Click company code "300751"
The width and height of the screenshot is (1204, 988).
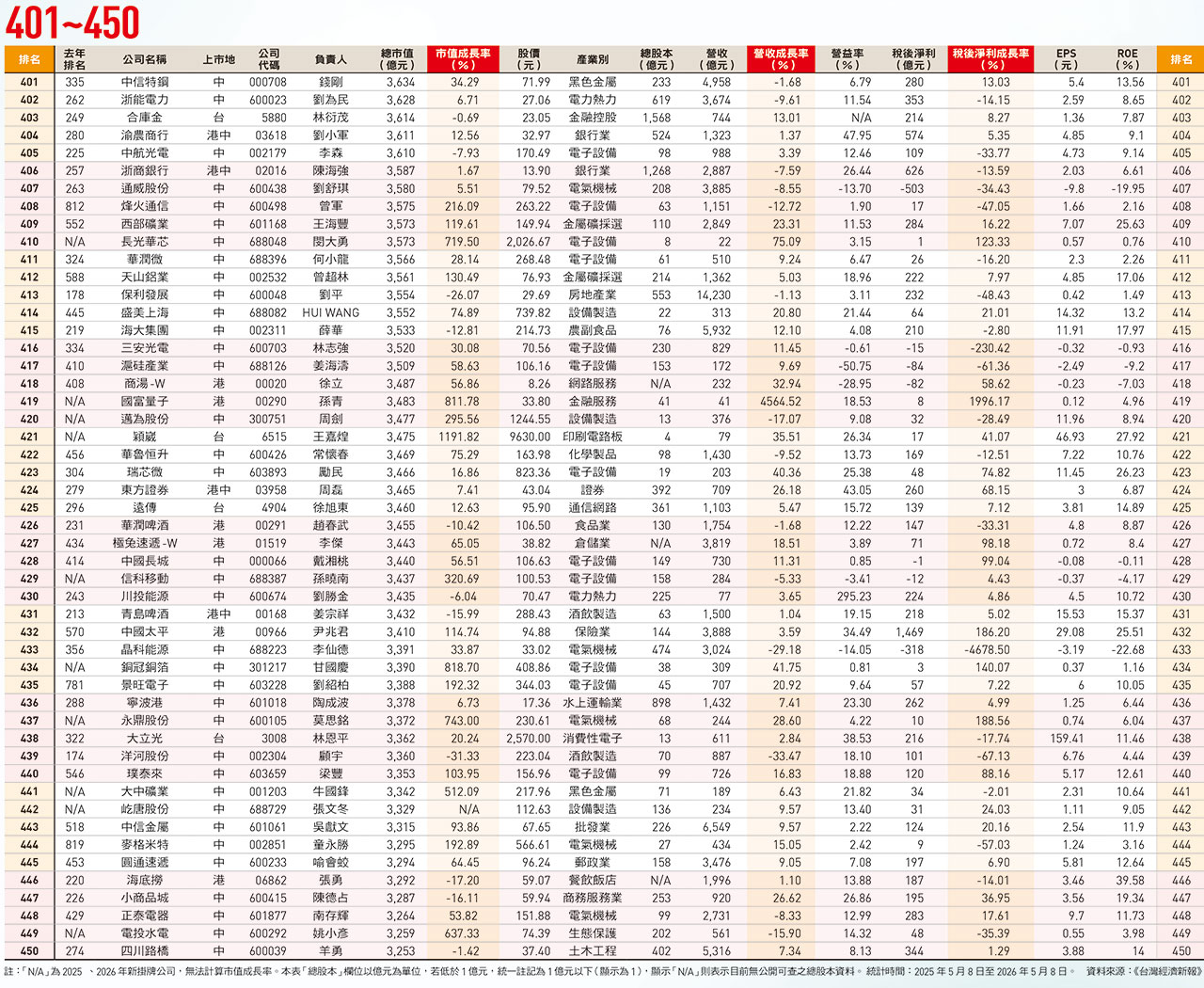268,420
